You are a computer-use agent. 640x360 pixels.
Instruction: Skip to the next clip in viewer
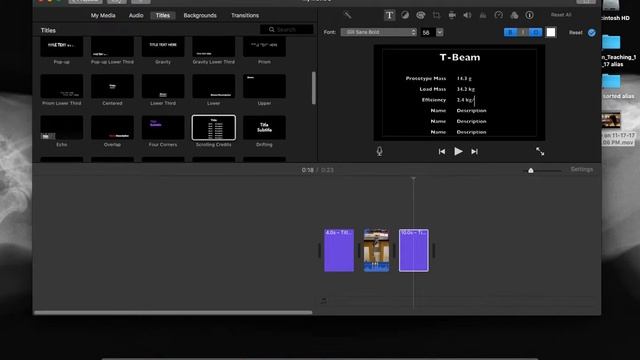coord(474,151)
